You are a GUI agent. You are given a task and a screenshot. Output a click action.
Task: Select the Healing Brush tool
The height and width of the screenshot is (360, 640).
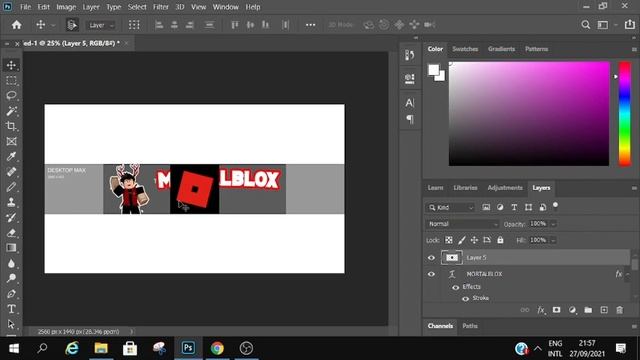[x=11, y=172]
